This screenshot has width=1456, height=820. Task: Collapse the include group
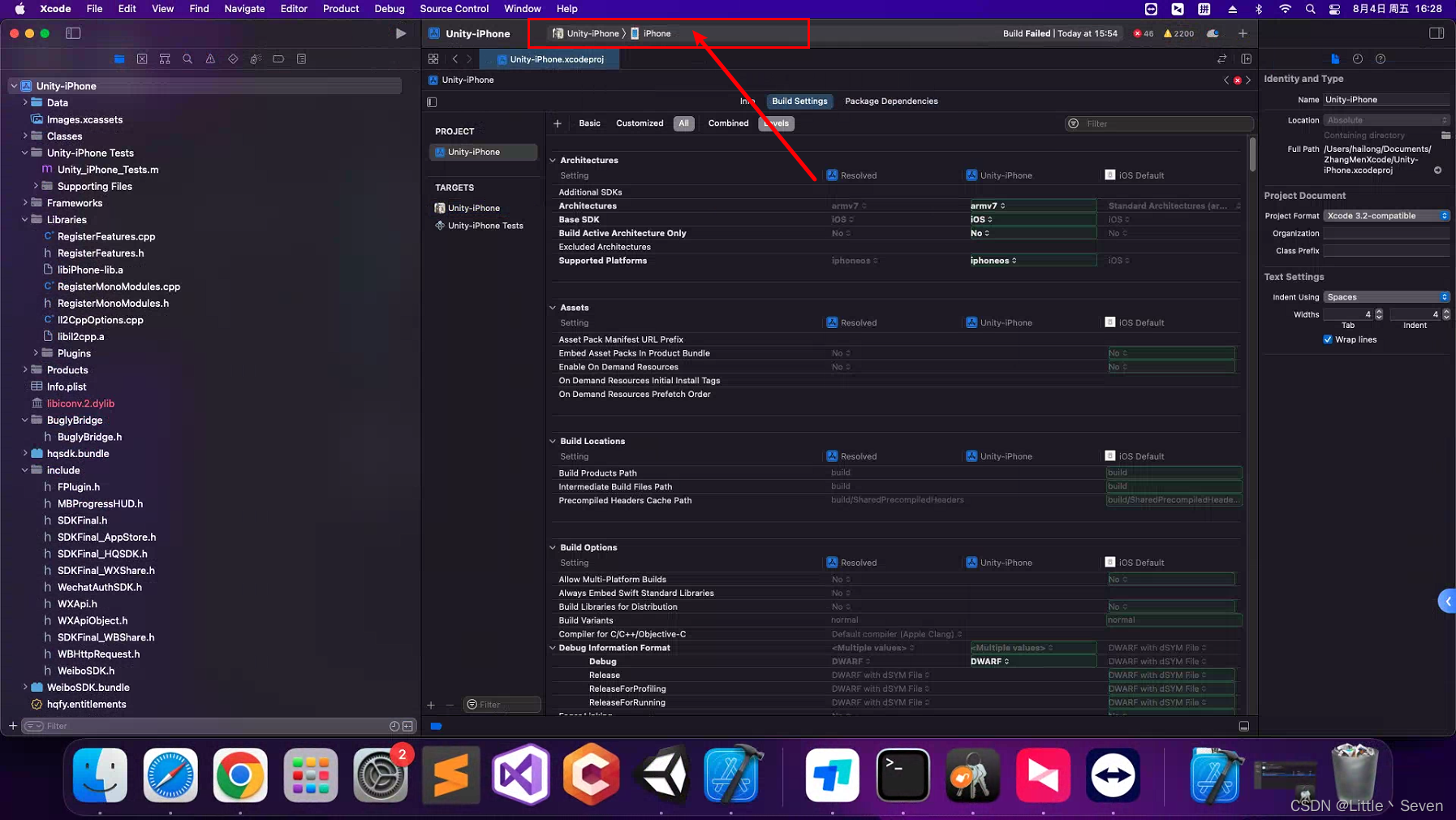coord(25,470)
